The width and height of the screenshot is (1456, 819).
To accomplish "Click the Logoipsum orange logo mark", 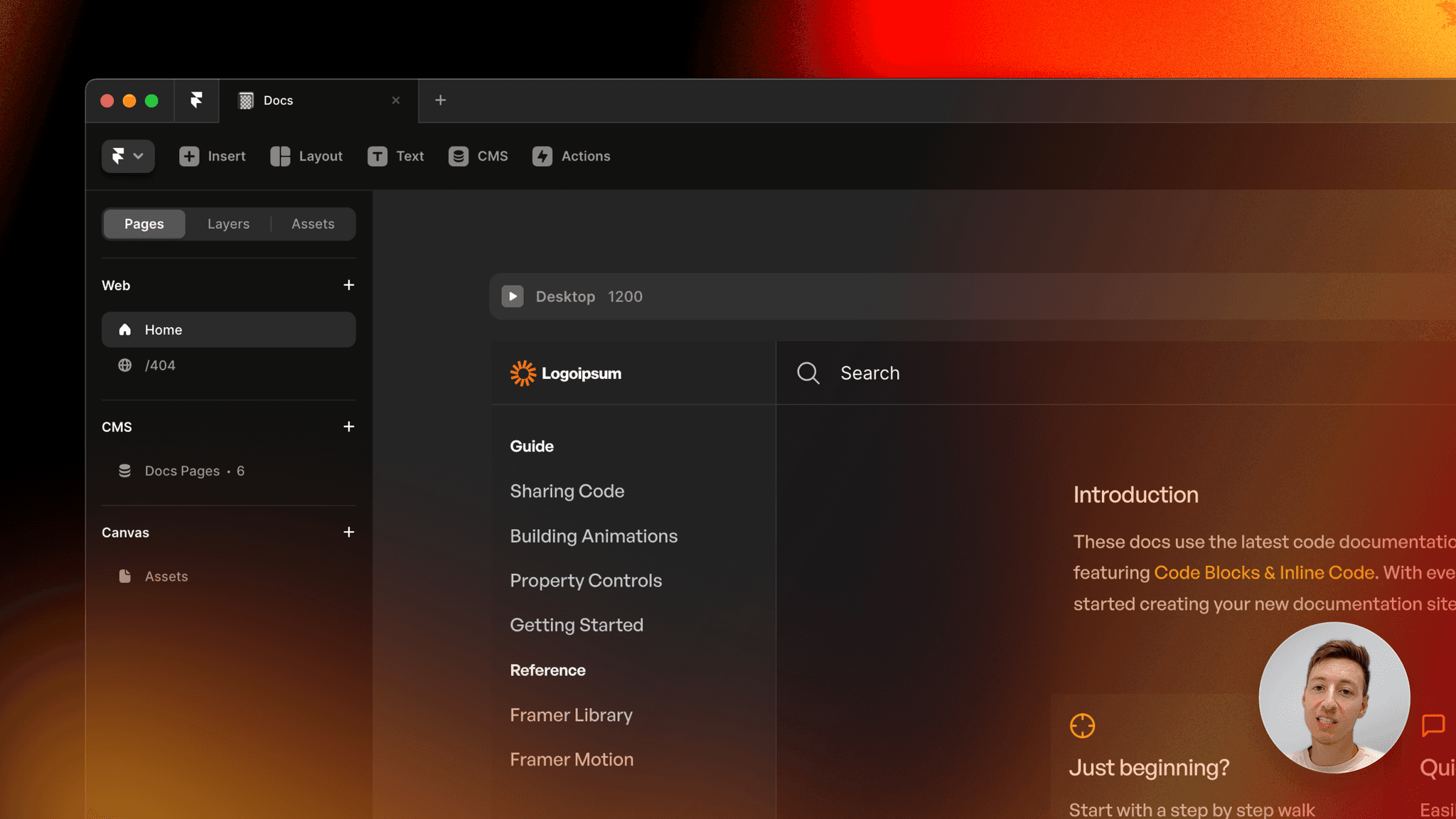I will pyautogui.click(x=523, y=373).
